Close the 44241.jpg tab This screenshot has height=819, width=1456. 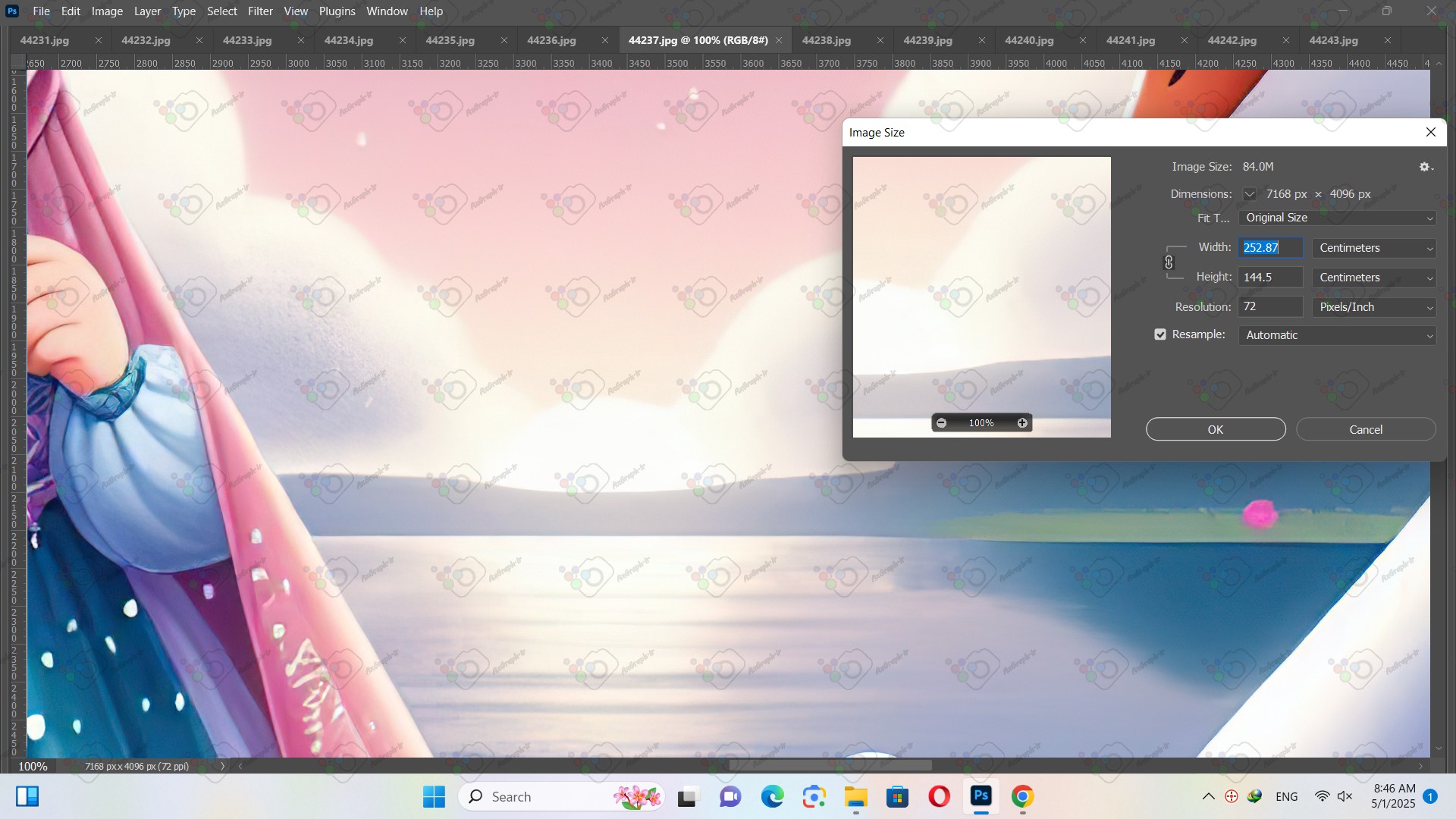(x=1185, y=41)
